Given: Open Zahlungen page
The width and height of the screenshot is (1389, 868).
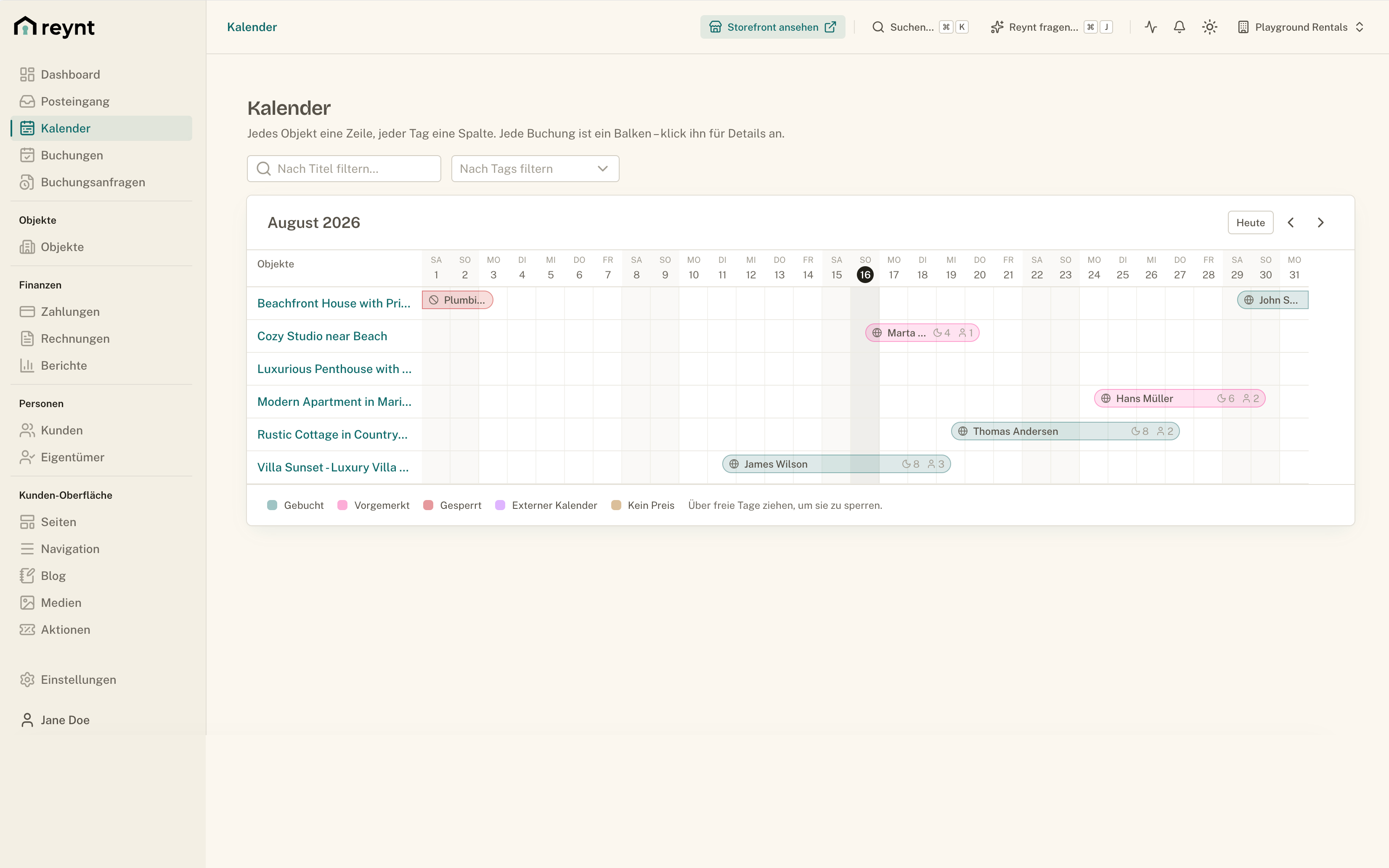Looking at the screenshot, I should (x=101, y=311).
